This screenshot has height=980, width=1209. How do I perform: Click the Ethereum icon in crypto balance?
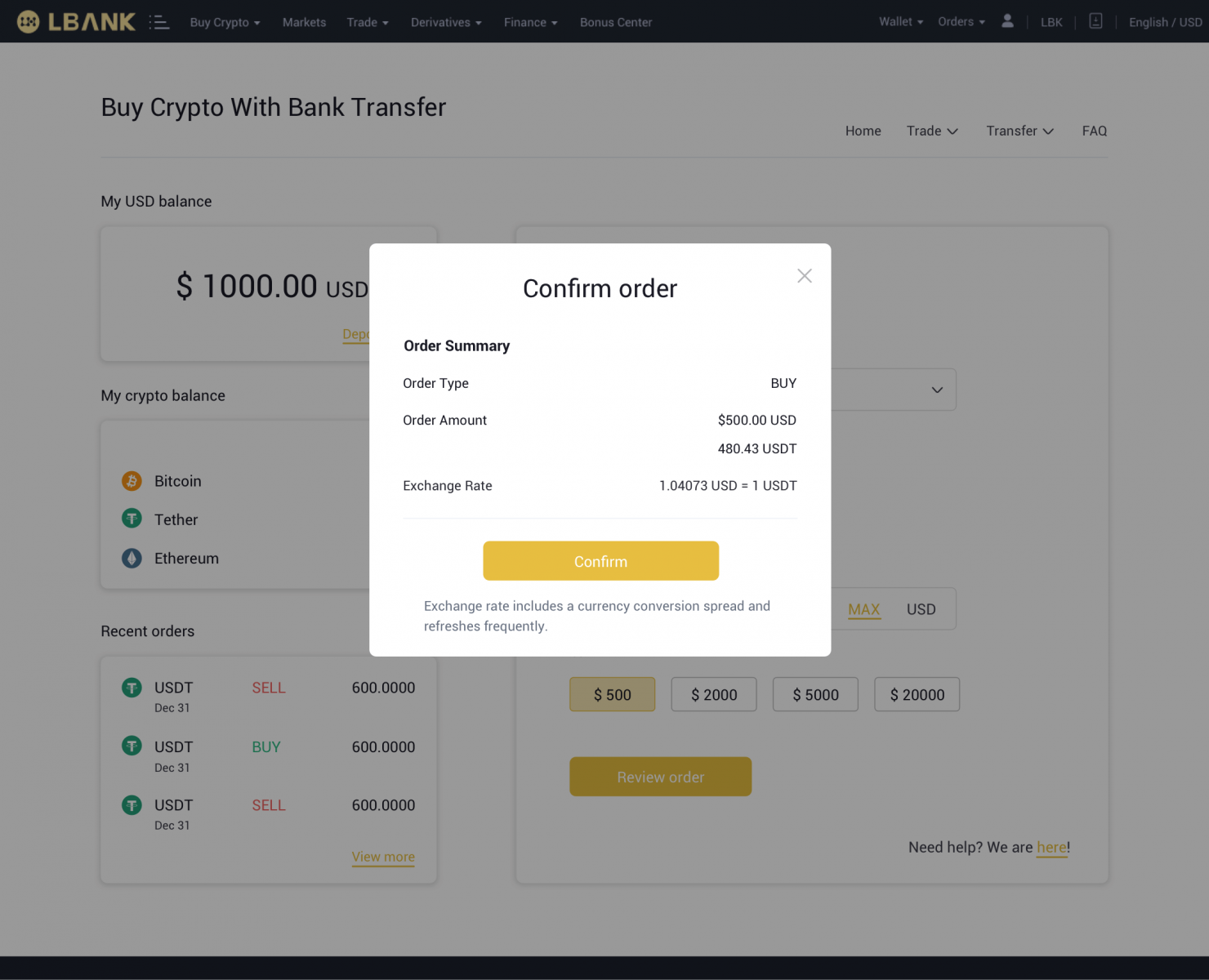tap(132, 558)
